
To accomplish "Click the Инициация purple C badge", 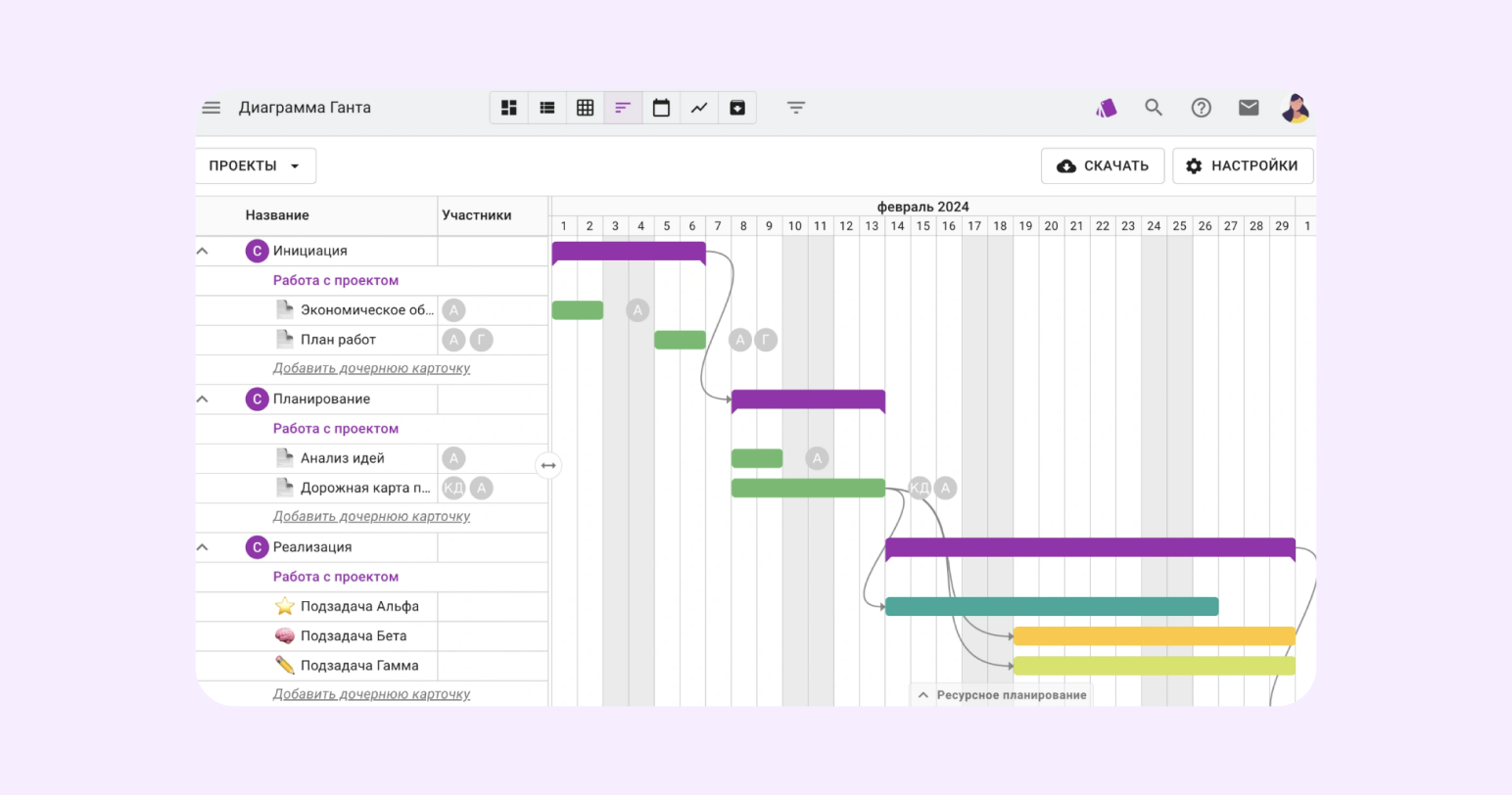I will [x=257, y=251].
